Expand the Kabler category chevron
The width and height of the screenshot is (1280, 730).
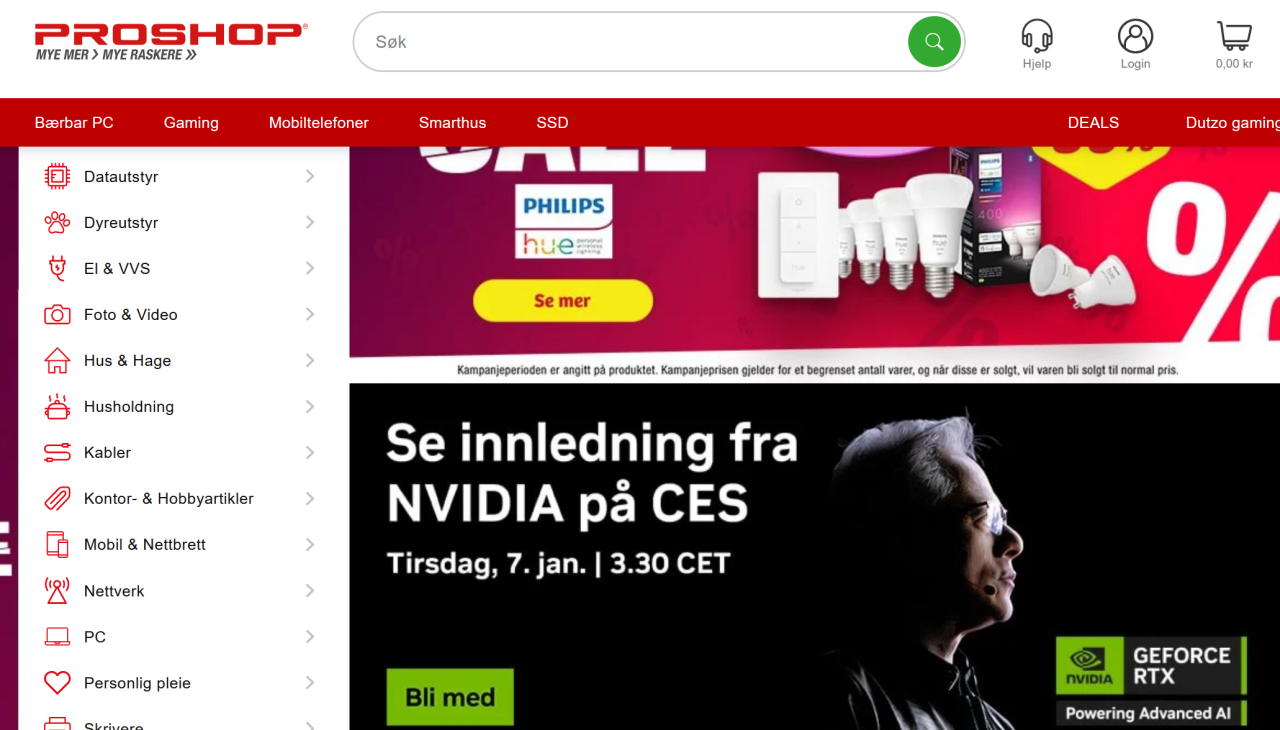(310, 452)
